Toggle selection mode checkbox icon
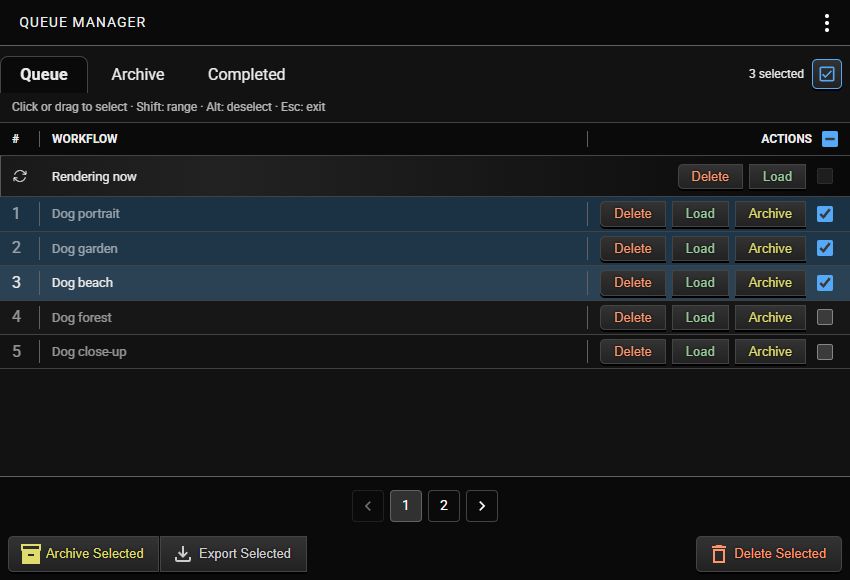The image size is (850, 580). click(826, 74)
